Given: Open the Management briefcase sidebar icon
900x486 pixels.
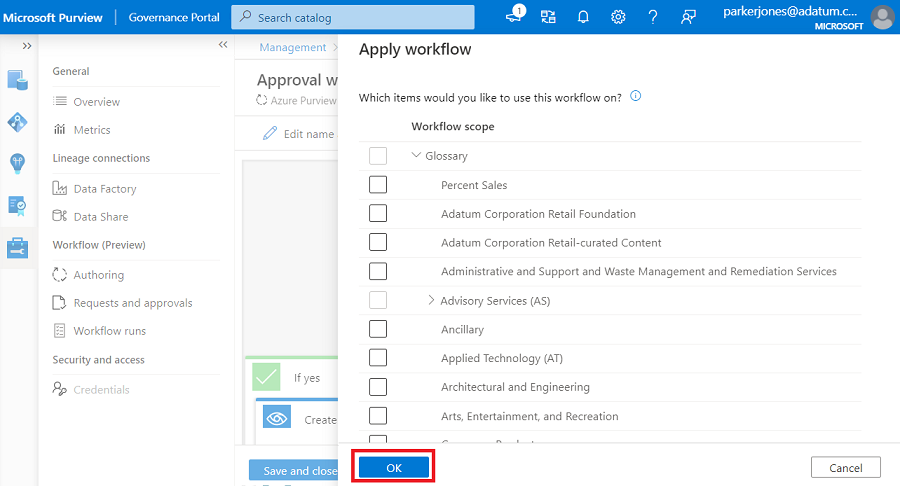Looking at the screenshot, I should (x=17, y=248).
